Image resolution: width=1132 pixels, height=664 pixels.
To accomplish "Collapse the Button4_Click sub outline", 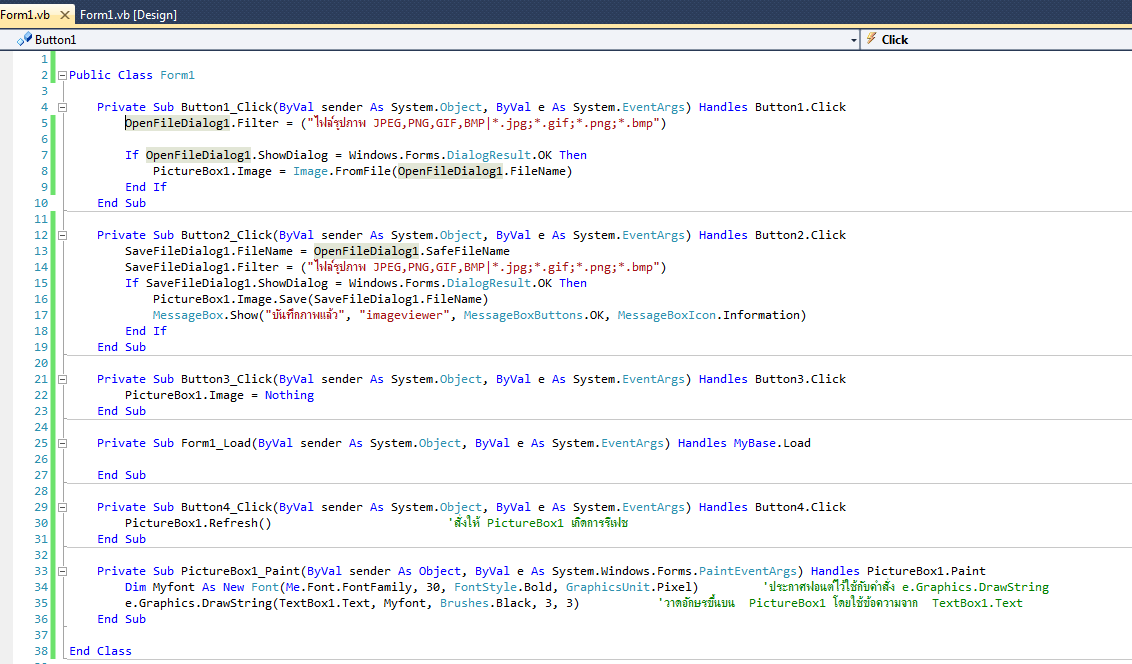I will point(62,507).
